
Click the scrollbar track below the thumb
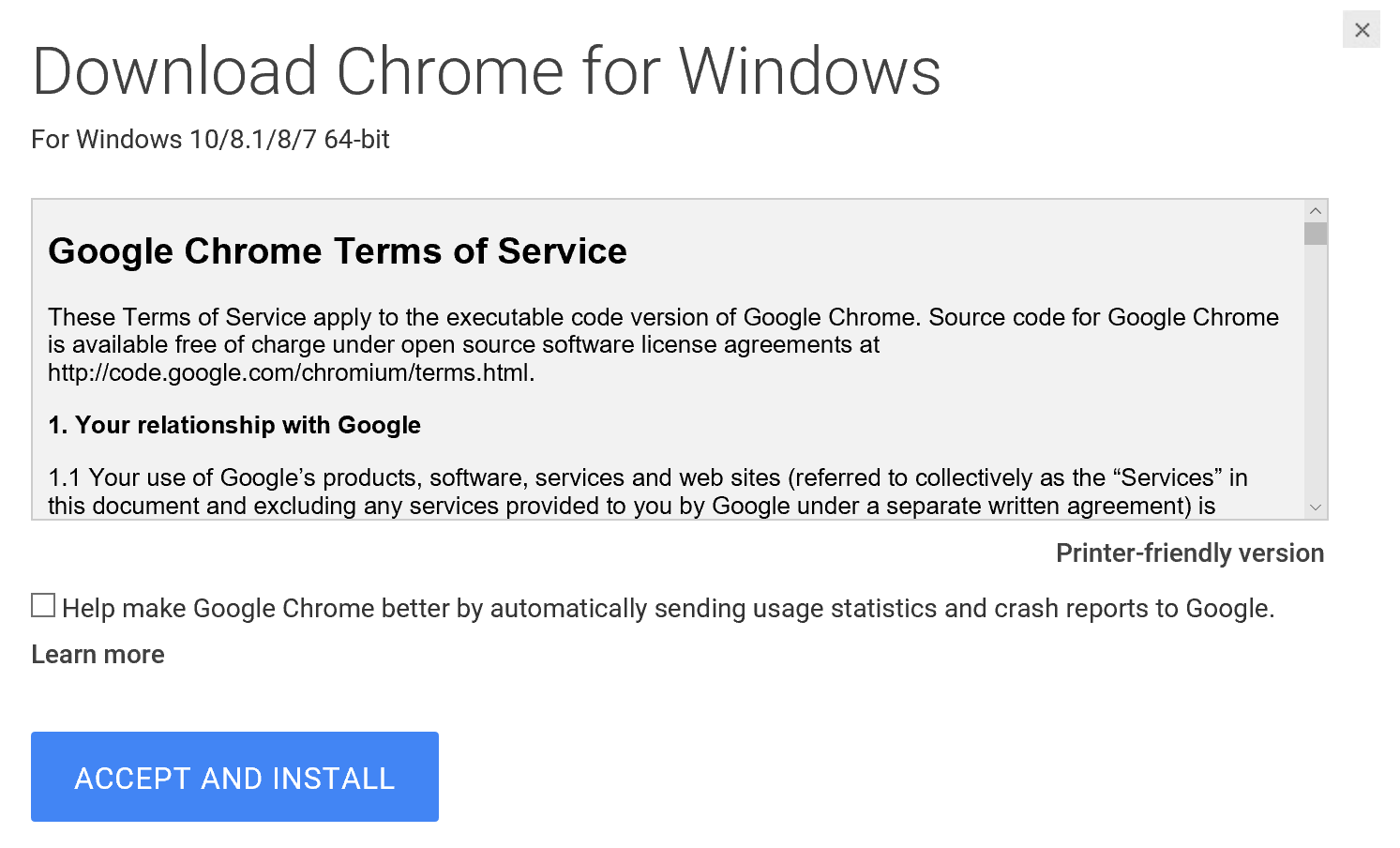[x=1316, y=375]
